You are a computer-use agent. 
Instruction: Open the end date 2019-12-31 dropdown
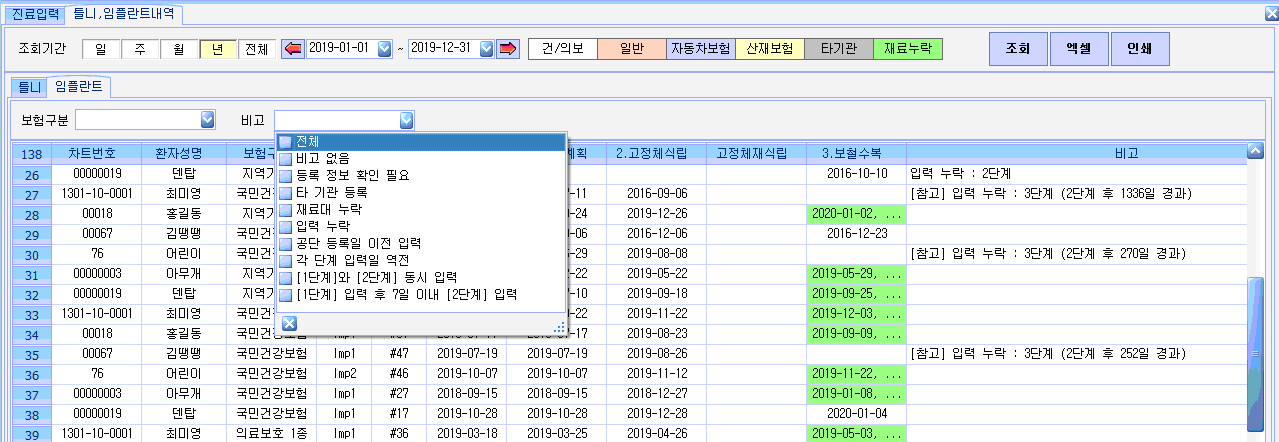click(x=486, y=49)
